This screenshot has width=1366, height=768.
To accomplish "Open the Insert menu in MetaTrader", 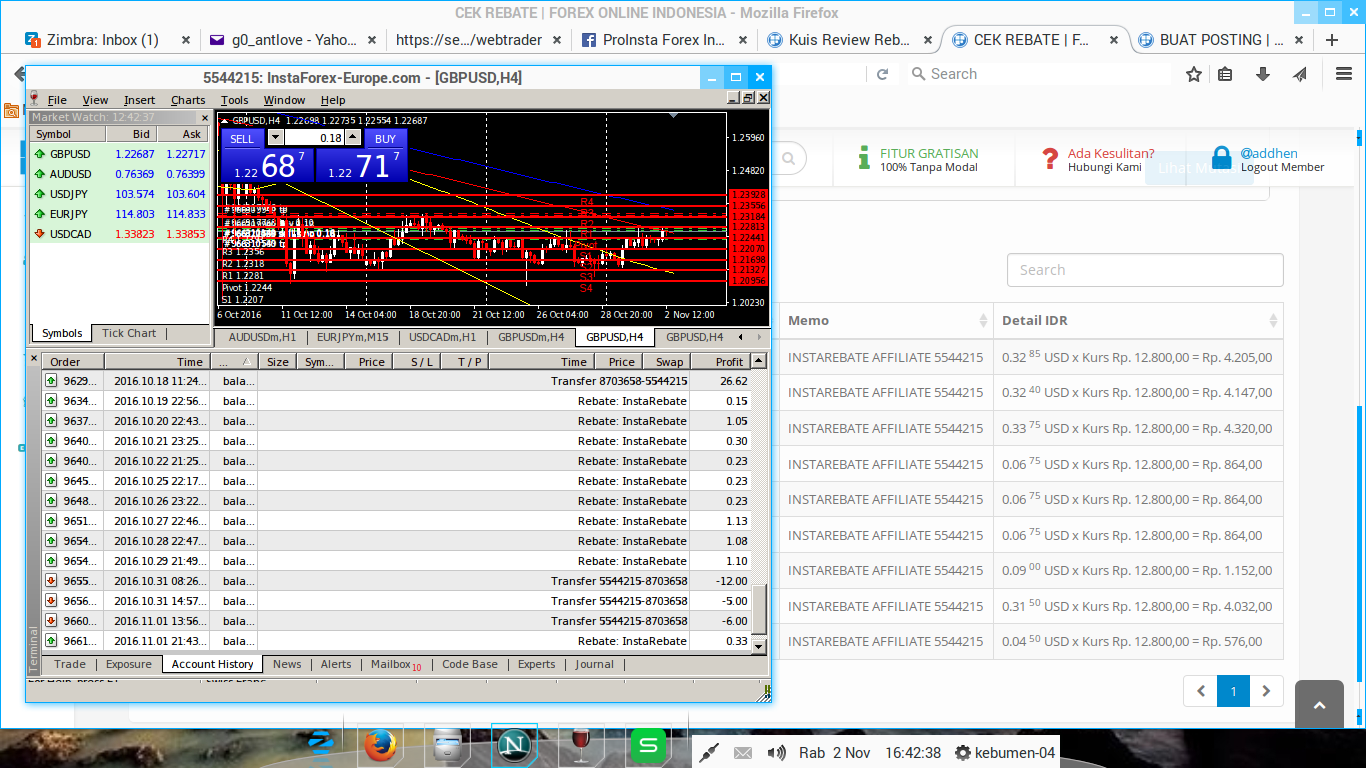I will (139, 100).
